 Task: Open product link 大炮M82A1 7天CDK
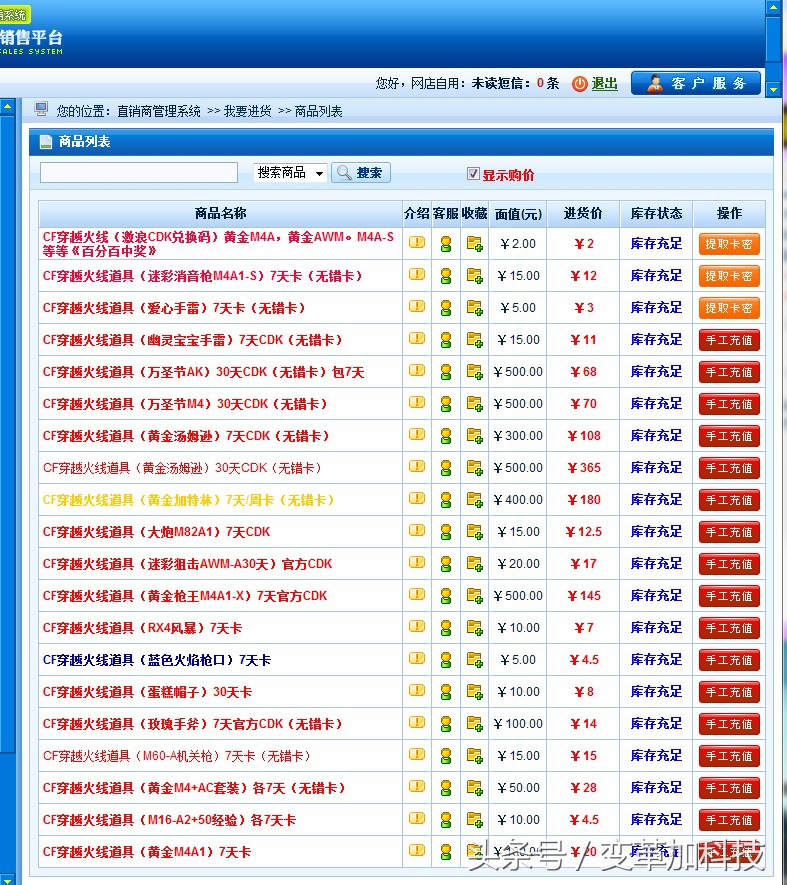[156, 532]
